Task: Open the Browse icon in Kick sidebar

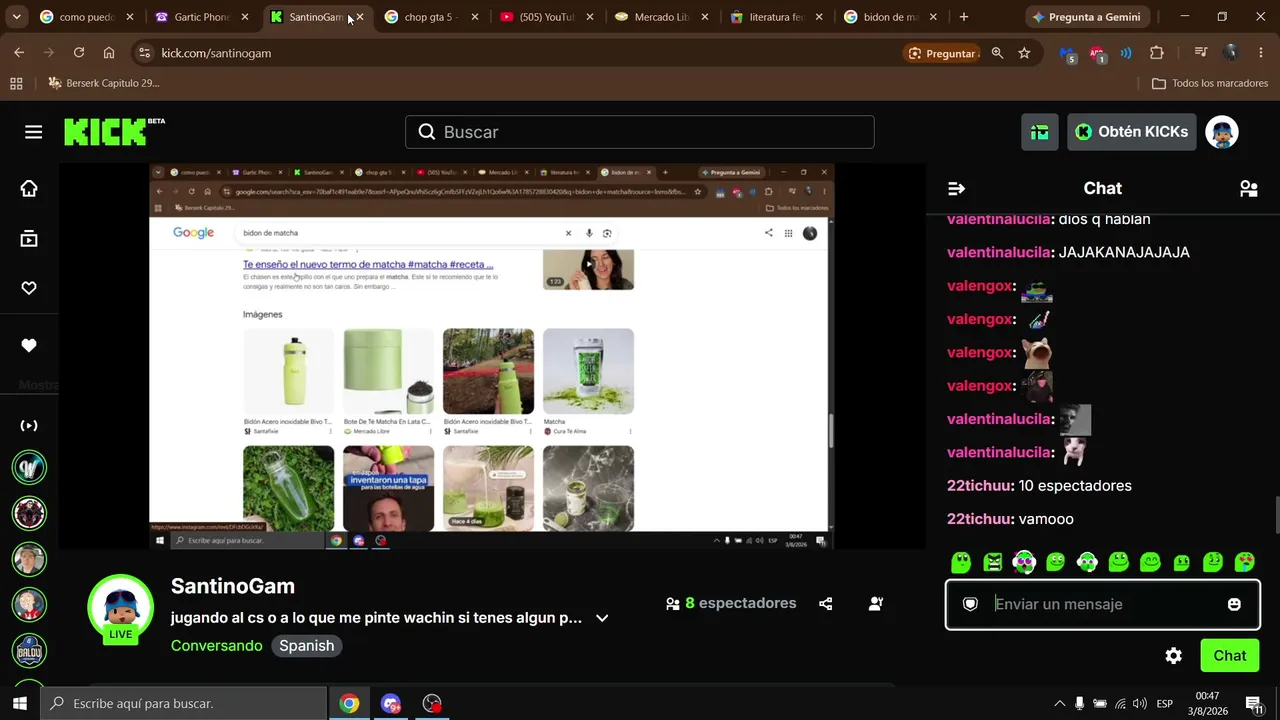Action: pos(29,239)
